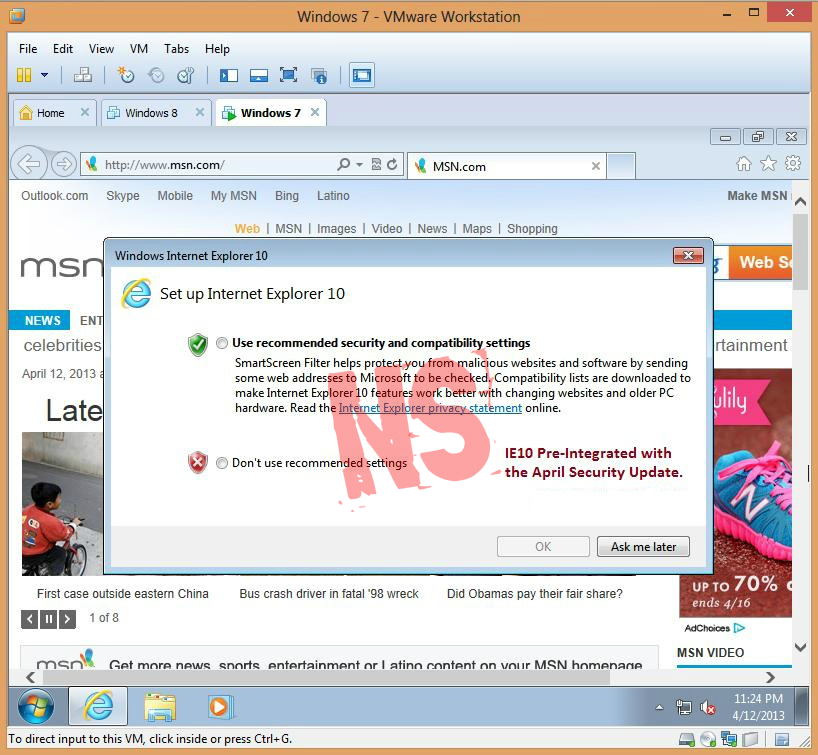Close the MSN.com browser tab
Viewport: 818px width, 755px height.
pyautogui.click(x=596, y=166)
